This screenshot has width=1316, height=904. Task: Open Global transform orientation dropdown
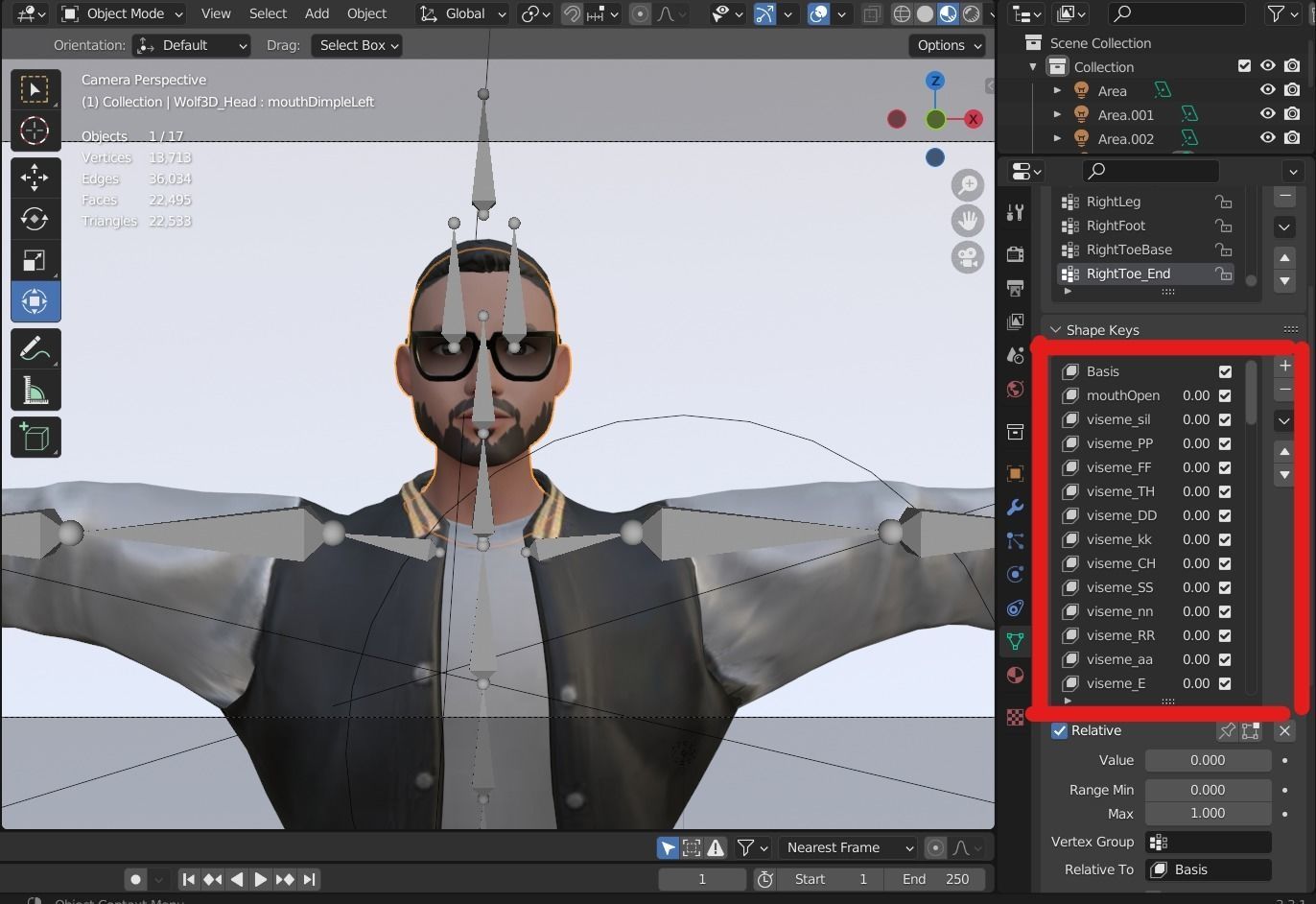462,13
